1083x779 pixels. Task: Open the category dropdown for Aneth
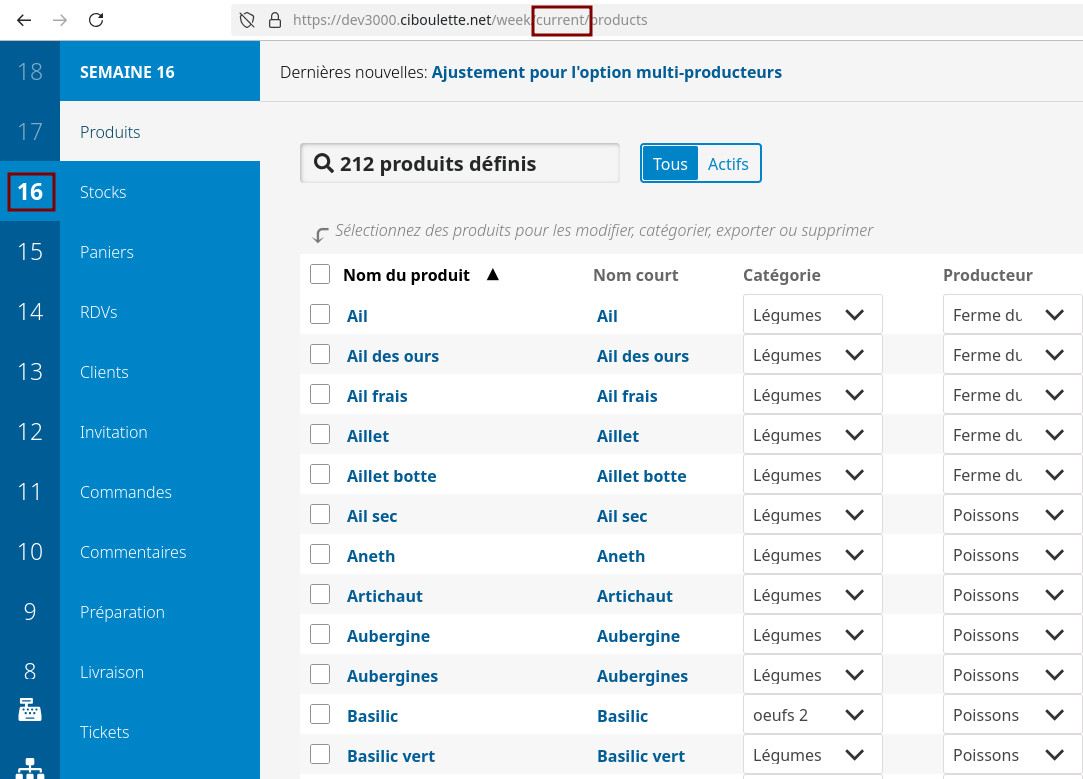click(812, 555)
